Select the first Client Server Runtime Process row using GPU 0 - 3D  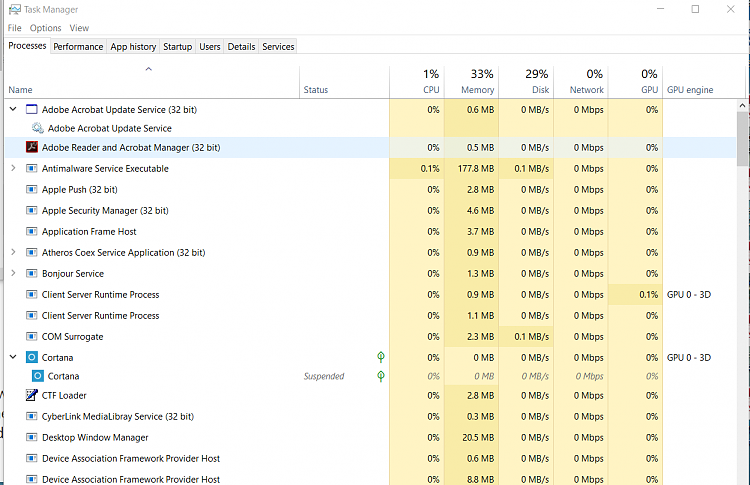[x=370, y=295]
